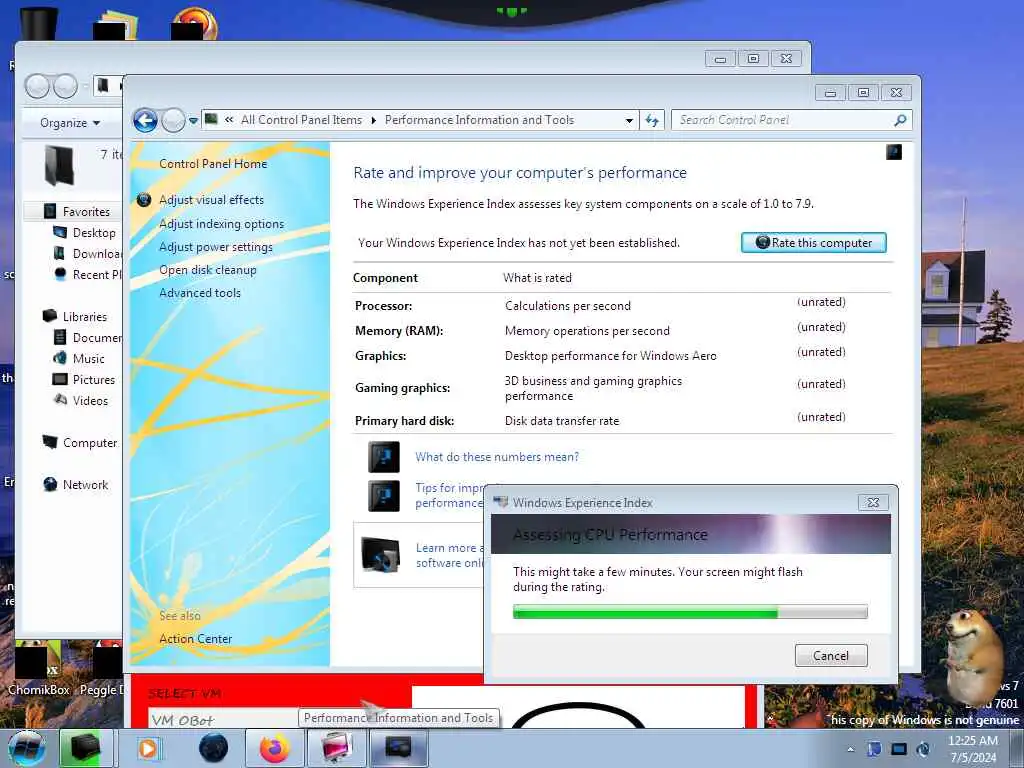This screenshot has width=1024, height=768.
Task: Click the shield icon beside Adjust visual effects
Action: 144,200
